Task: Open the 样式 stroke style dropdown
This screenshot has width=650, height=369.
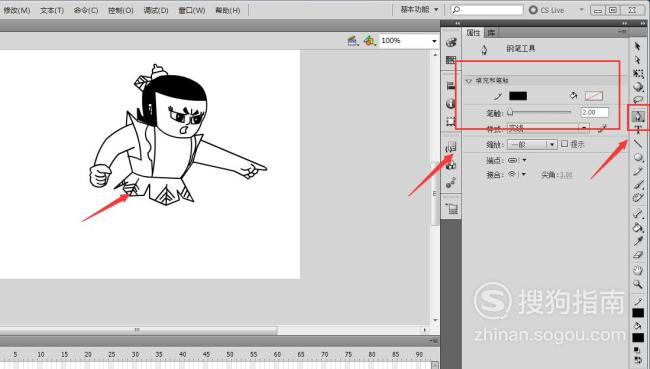Action: [x=548, y=129]
